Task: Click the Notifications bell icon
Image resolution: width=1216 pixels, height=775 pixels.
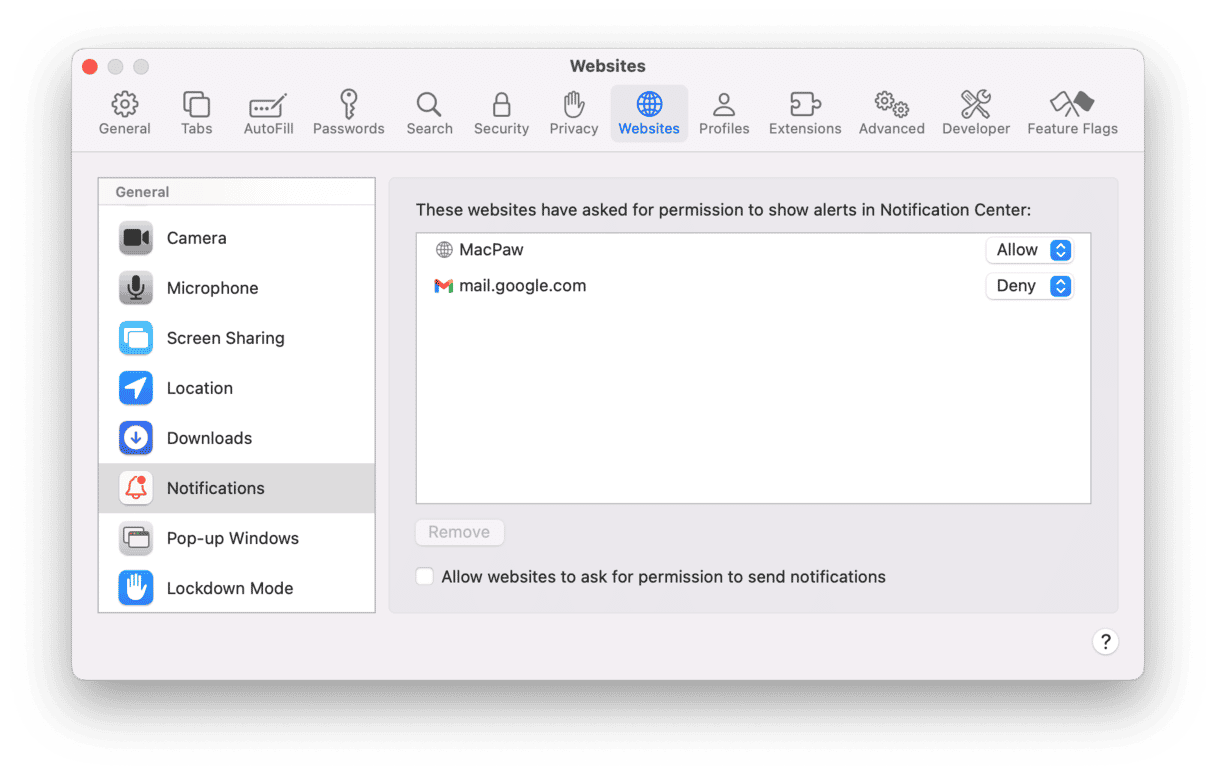Action: point(136,488)
